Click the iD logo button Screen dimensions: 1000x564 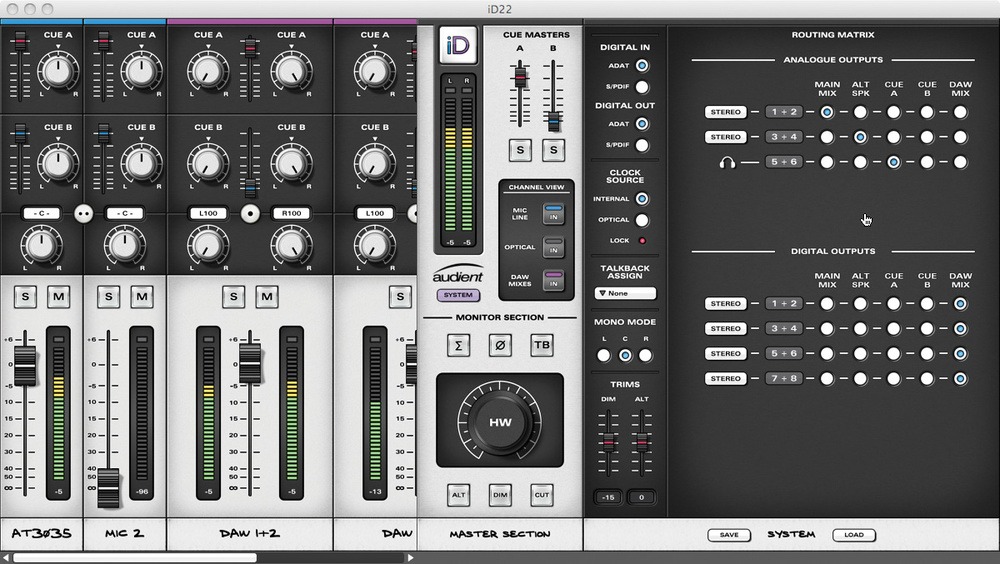458,45
